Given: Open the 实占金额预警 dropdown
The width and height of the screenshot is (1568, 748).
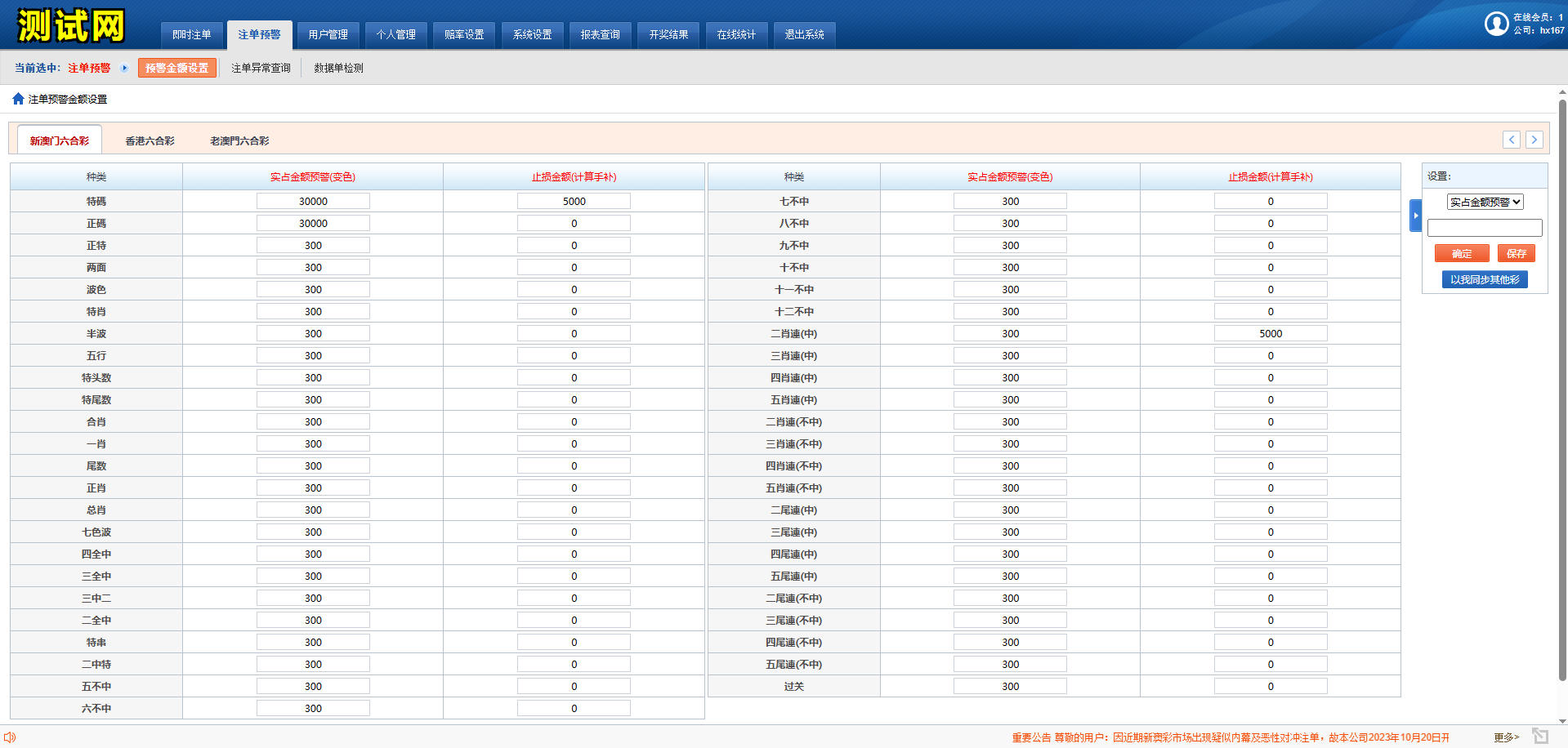Looking at the screenshot, I should click(1485, 203).
